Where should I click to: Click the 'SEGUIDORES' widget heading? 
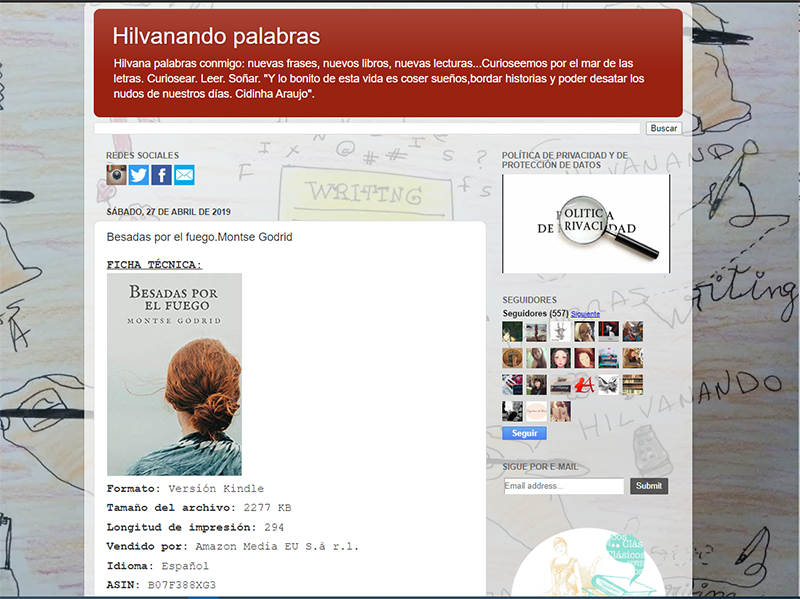530,300
